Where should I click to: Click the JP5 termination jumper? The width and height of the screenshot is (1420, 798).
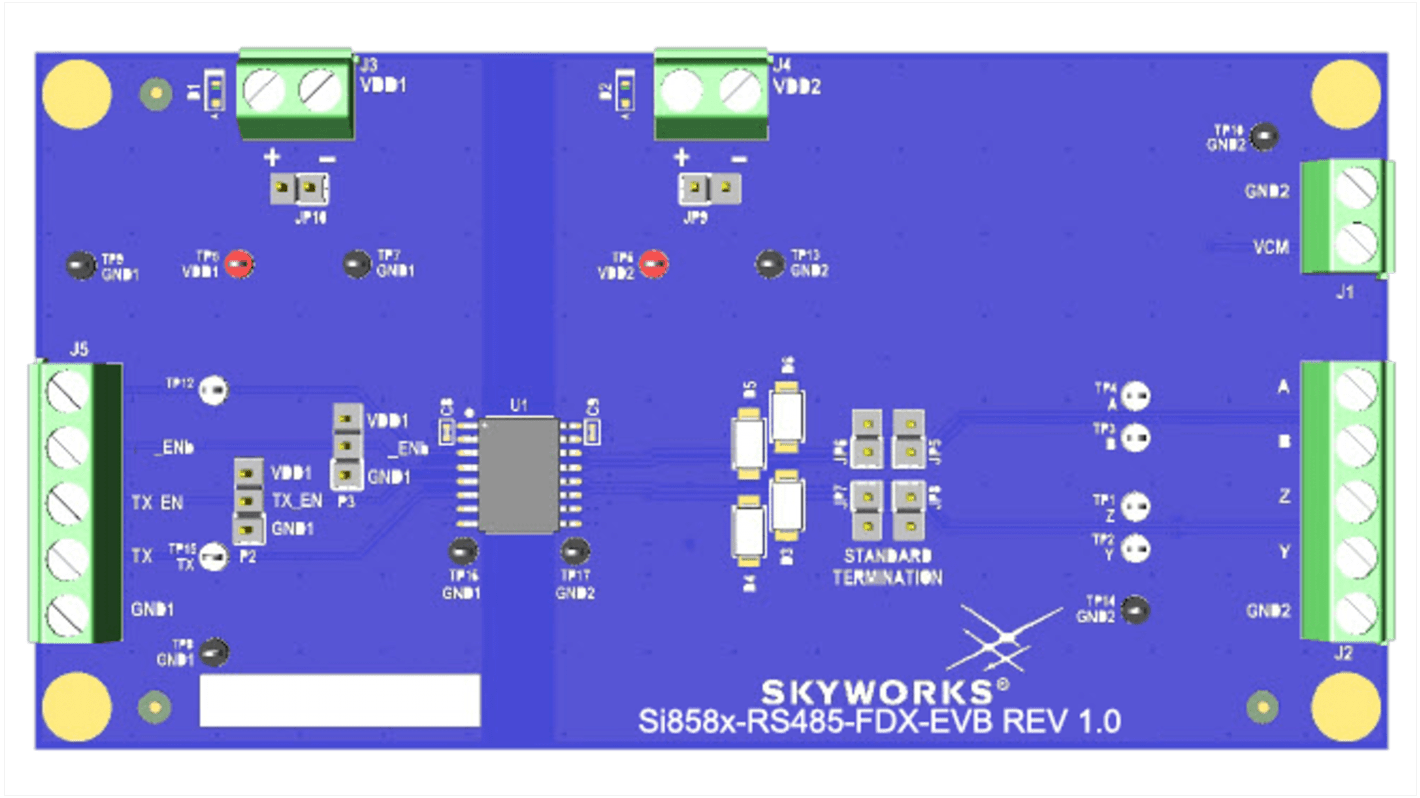(x=907, y=438)
